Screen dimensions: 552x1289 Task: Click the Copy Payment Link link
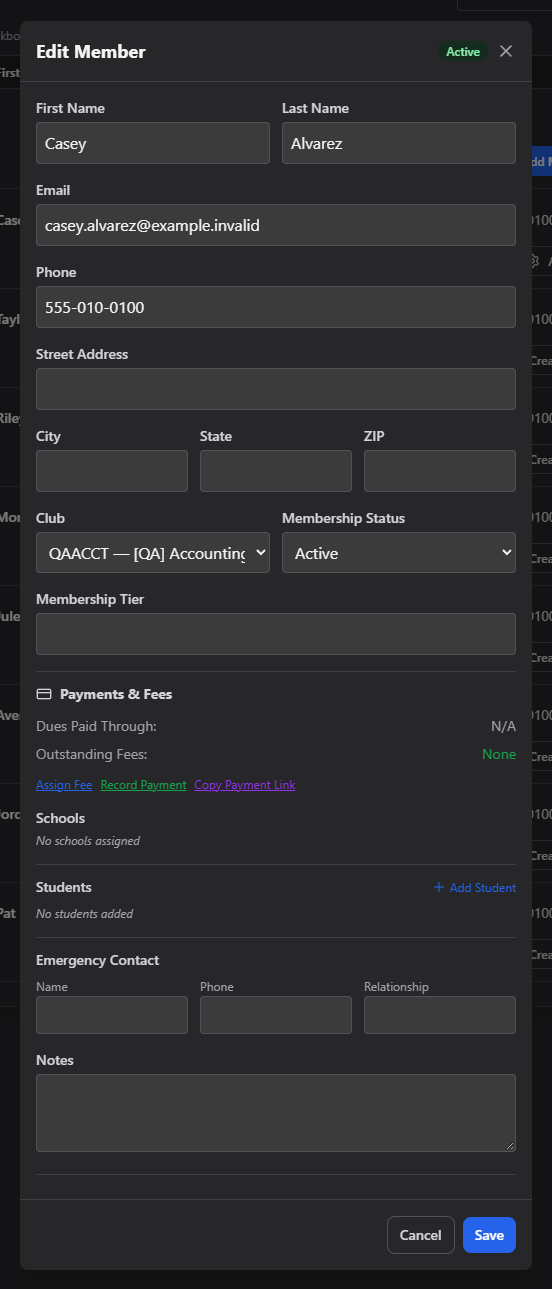pyautogui.click(x=245, y=785)
